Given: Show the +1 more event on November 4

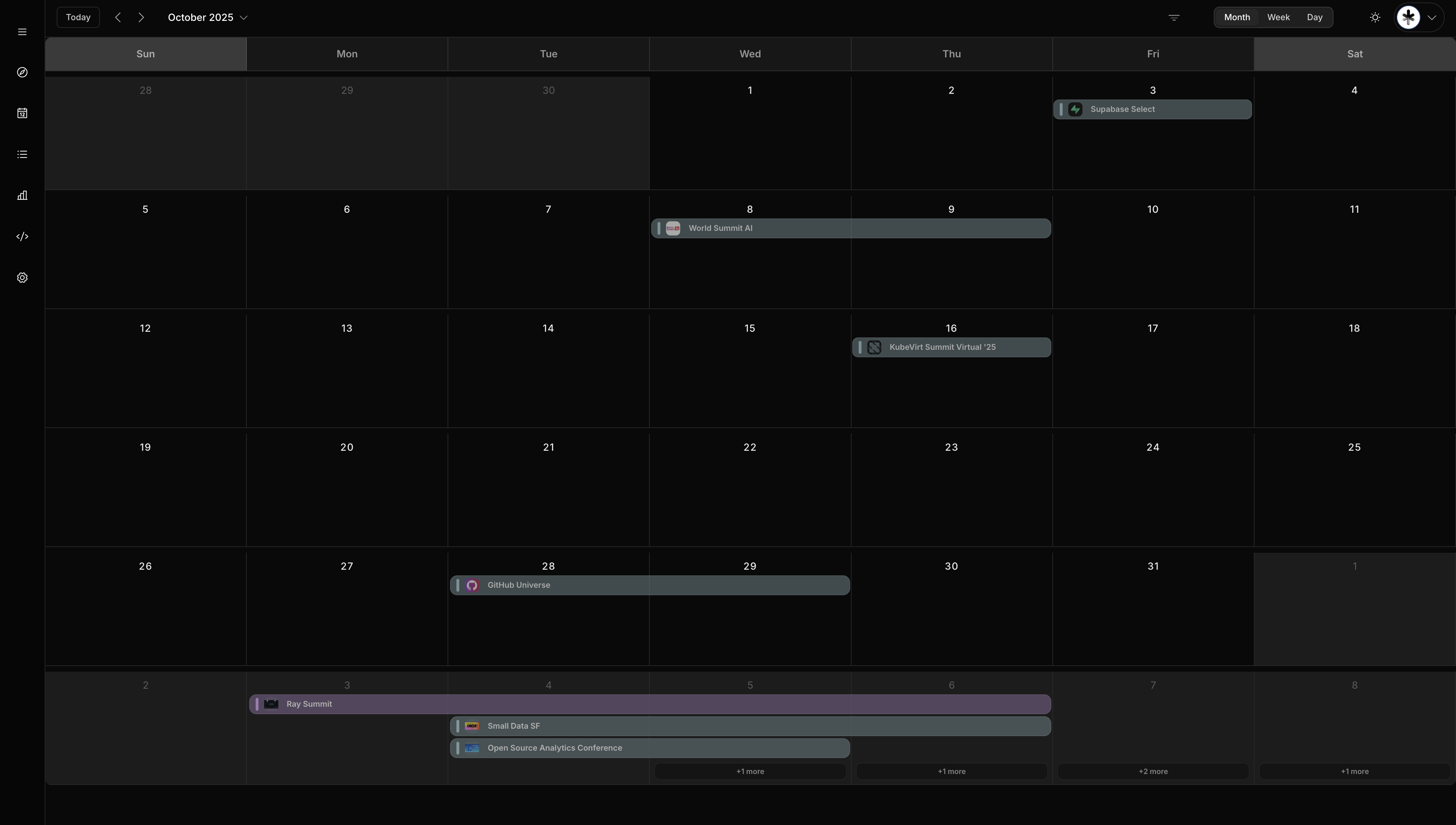Looking at the screenshot, I should pos(750,771).
